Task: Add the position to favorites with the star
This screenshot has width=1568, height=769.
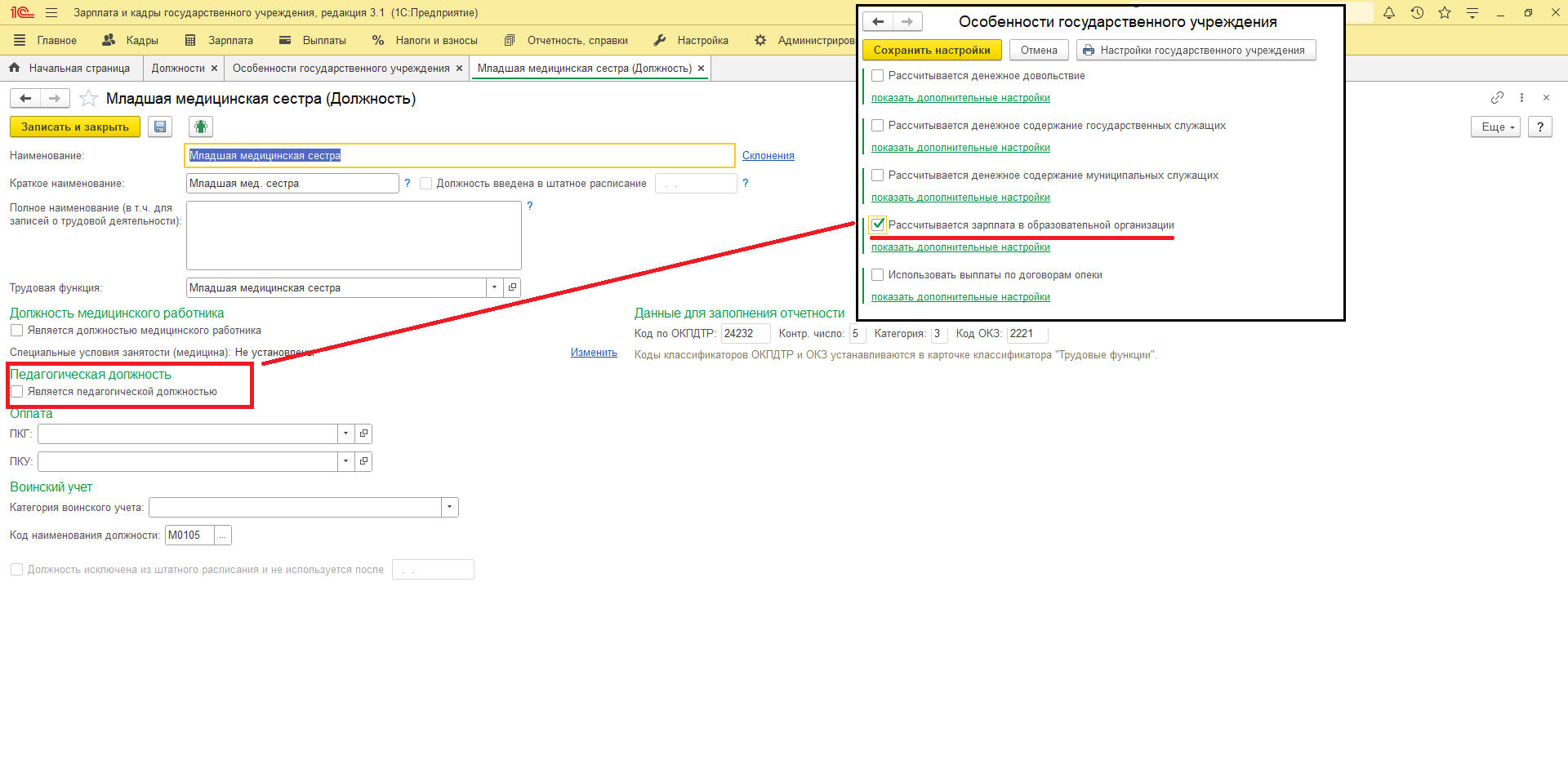Action: (x=88, y=99)
